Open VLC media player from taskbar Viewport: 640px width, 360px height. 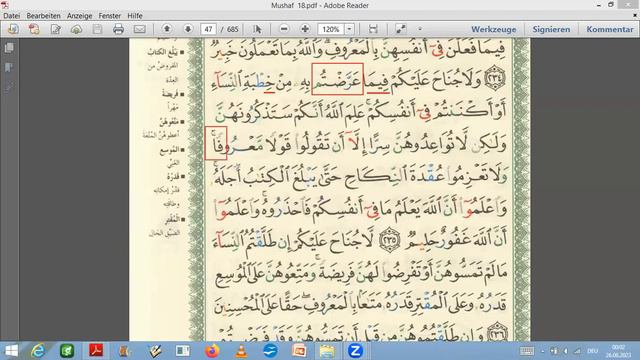pyautogui.click(x=241, y=351)
